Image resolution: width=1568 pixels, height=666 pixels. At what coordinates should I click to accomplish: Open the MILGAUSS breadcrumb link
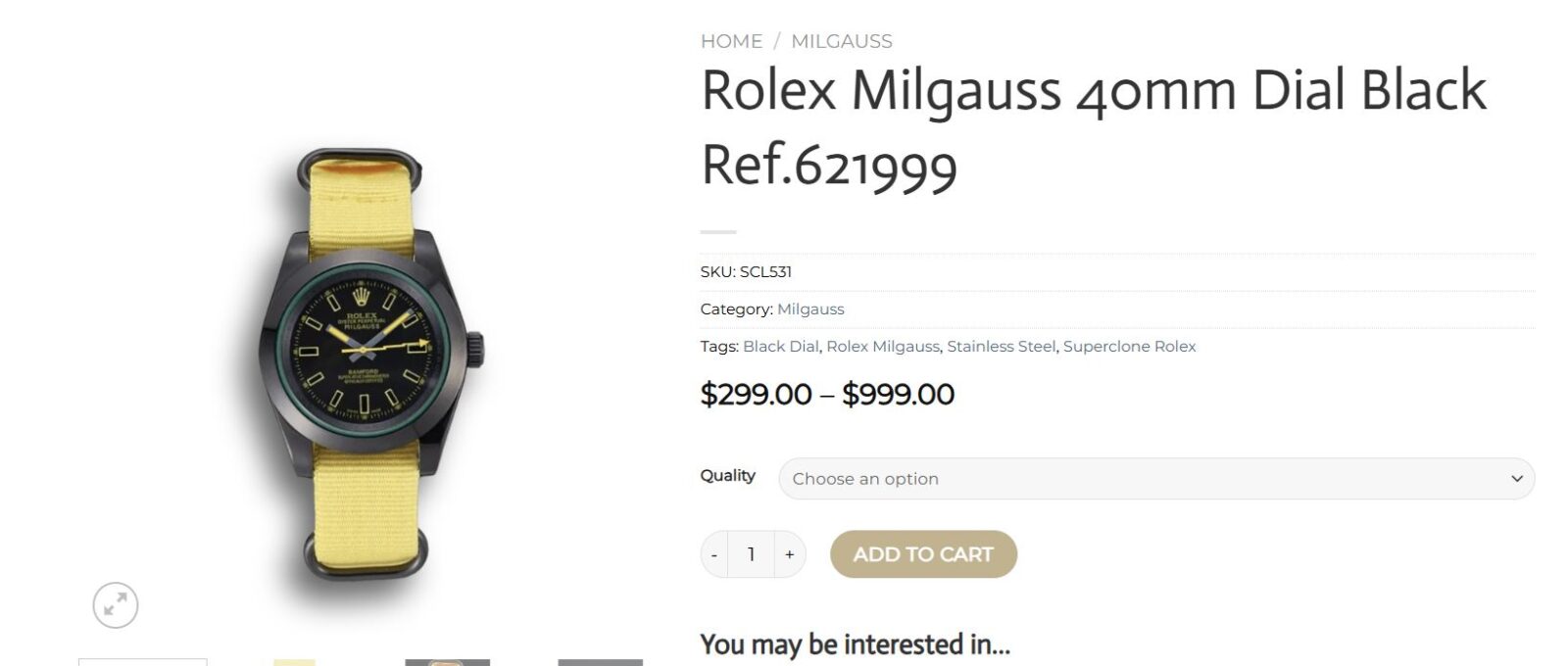(x=841, y=41)
